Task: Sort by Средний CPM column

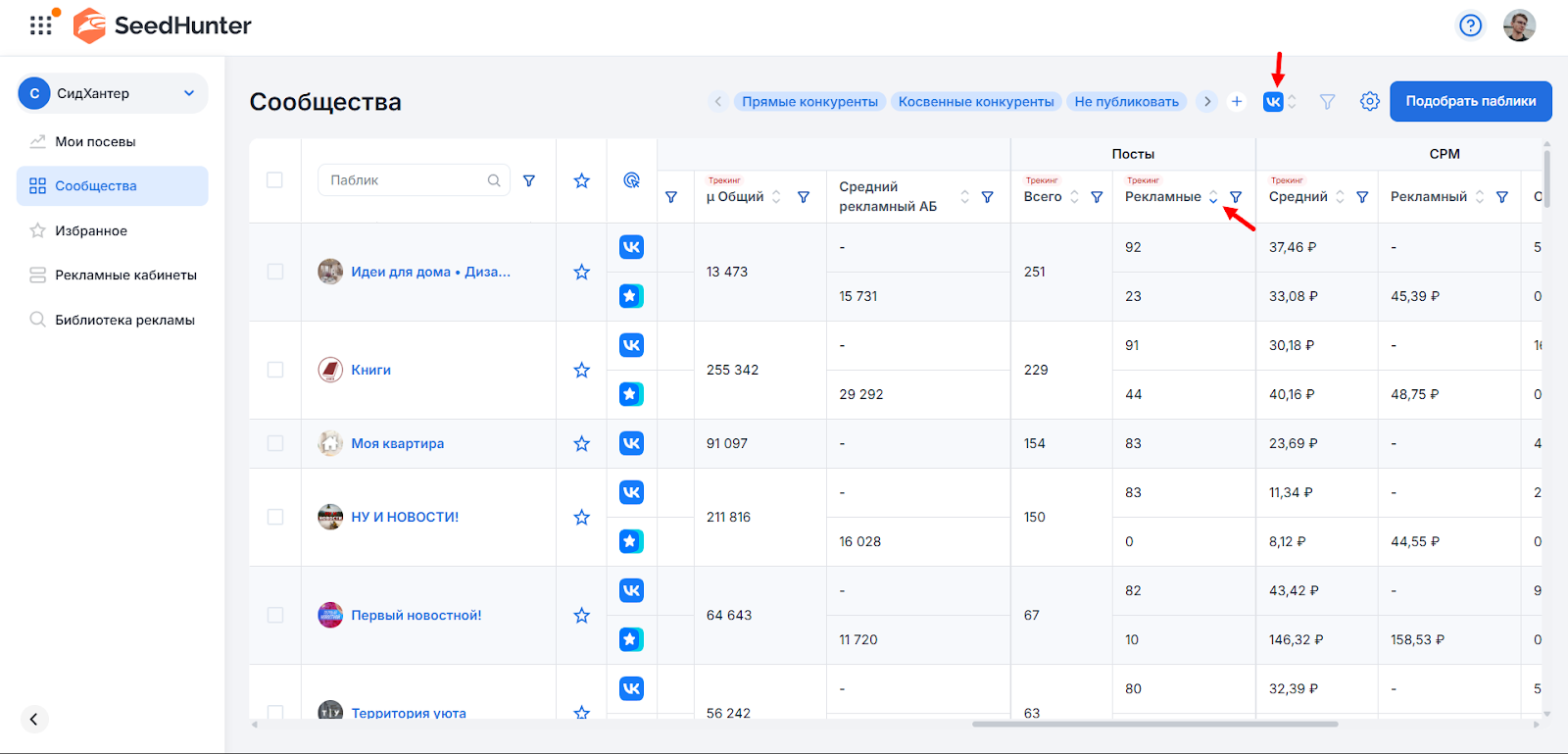Action: (x=1340, y=197)
